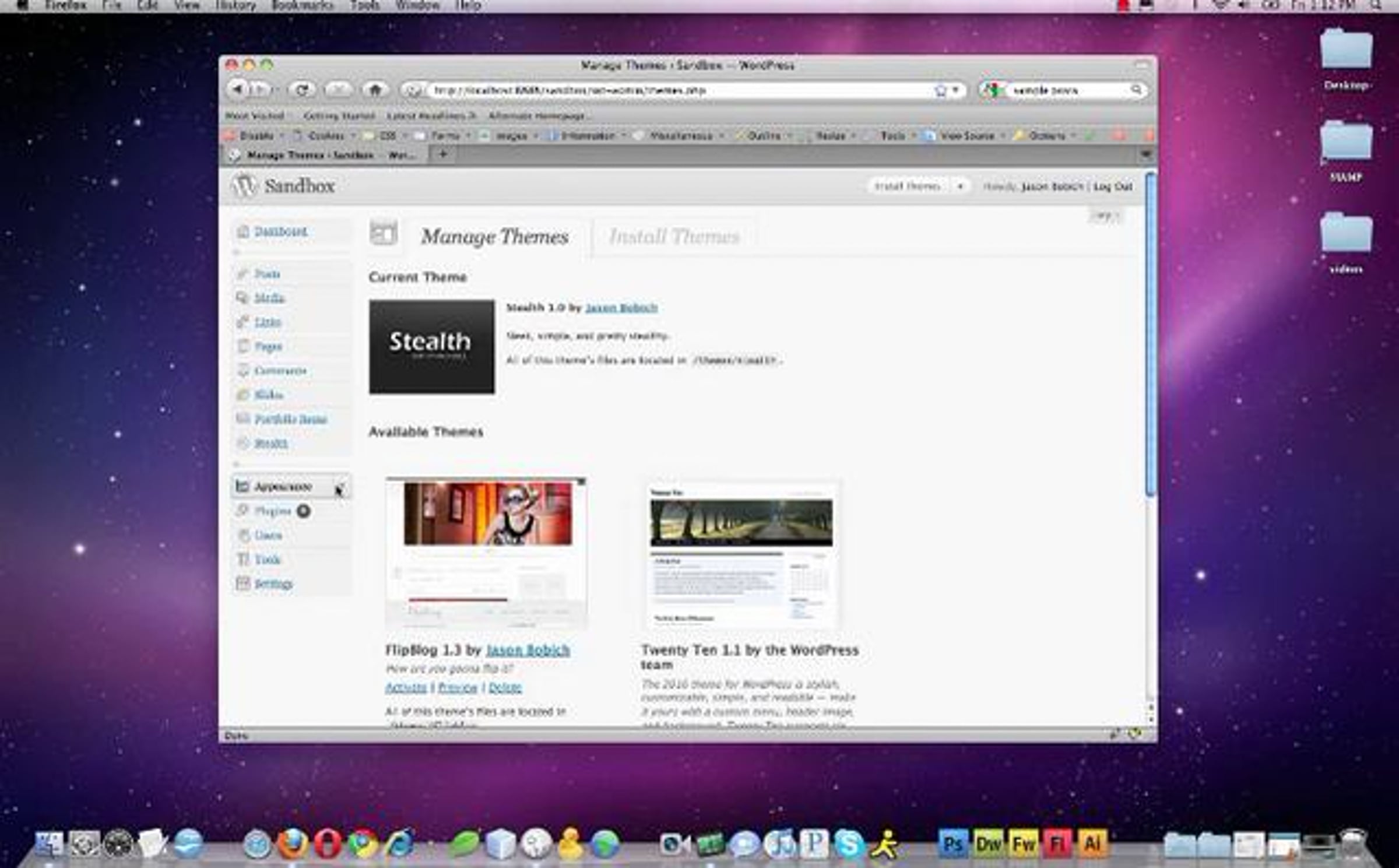1399x868 pixels.
Task: Click the Media icon in WordPress sidebar
Action: [x=242, y=298]
